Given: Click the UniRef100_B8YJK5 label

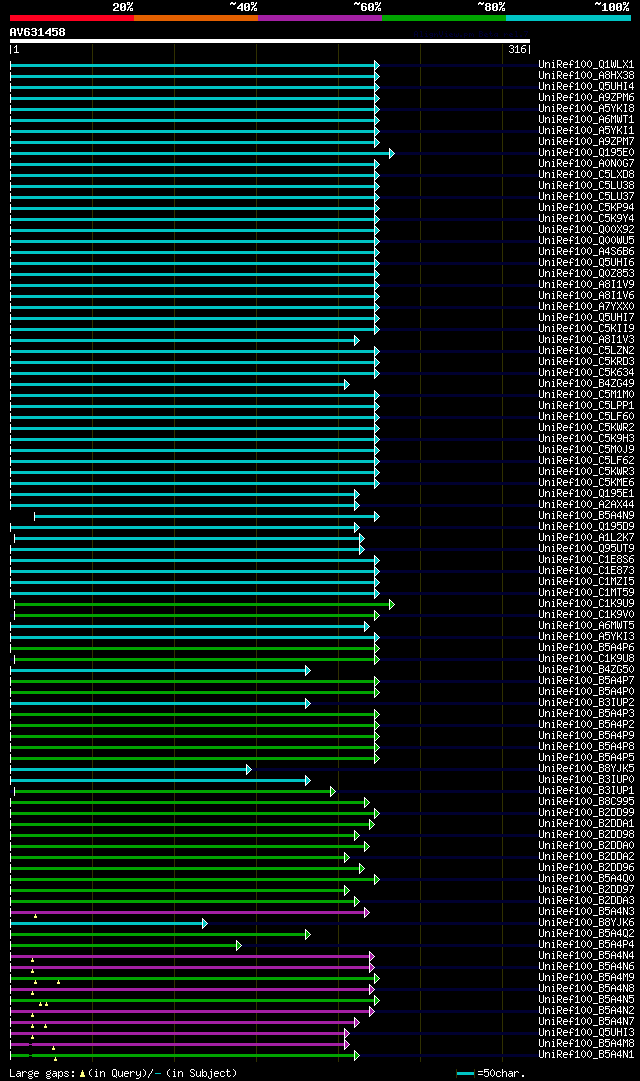Looking at the screenshot, I should tap(586, 769).
